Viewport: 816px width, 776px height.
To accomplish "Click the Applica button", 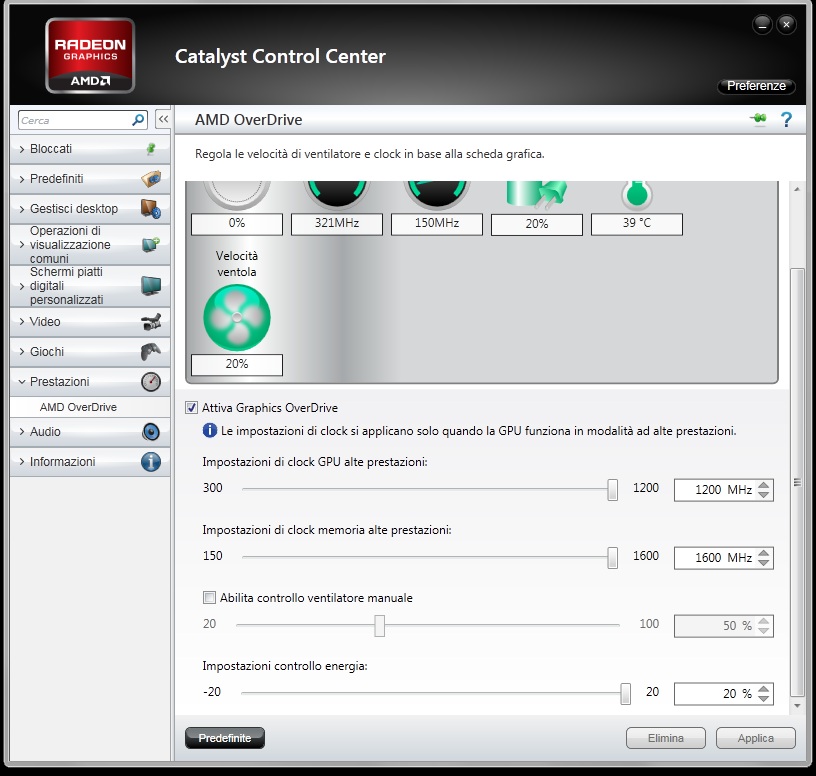I will pyautogui.click(x=756, y=738).
